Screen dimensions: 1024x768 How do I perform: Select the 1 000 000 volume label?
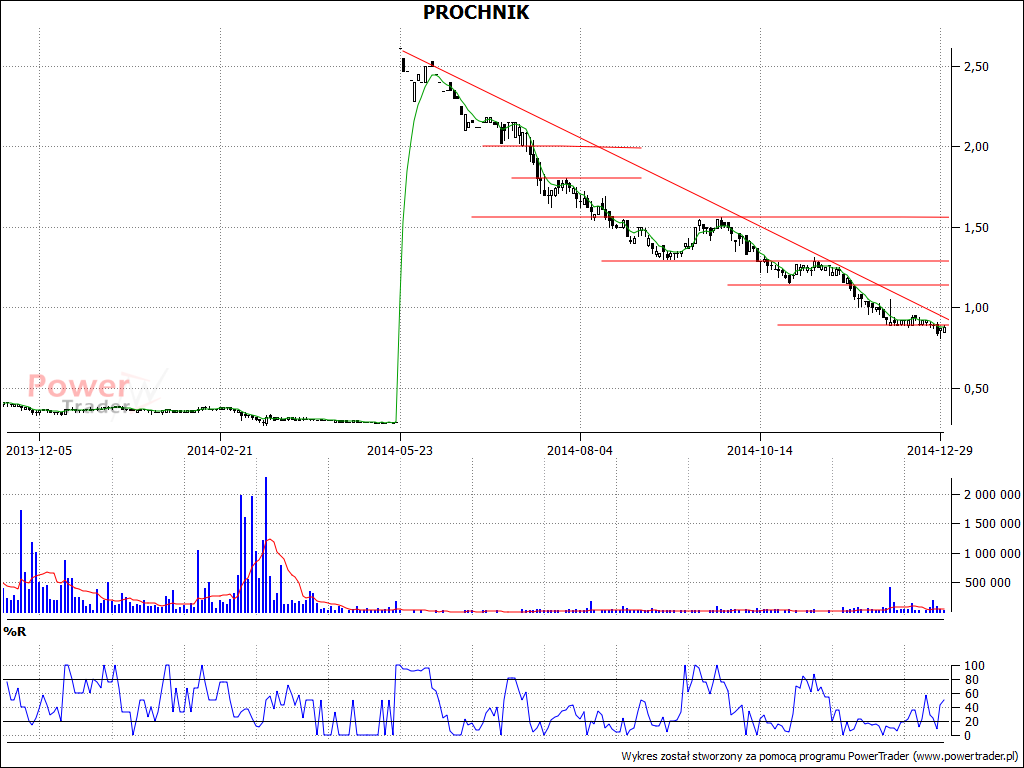[992, 554]
